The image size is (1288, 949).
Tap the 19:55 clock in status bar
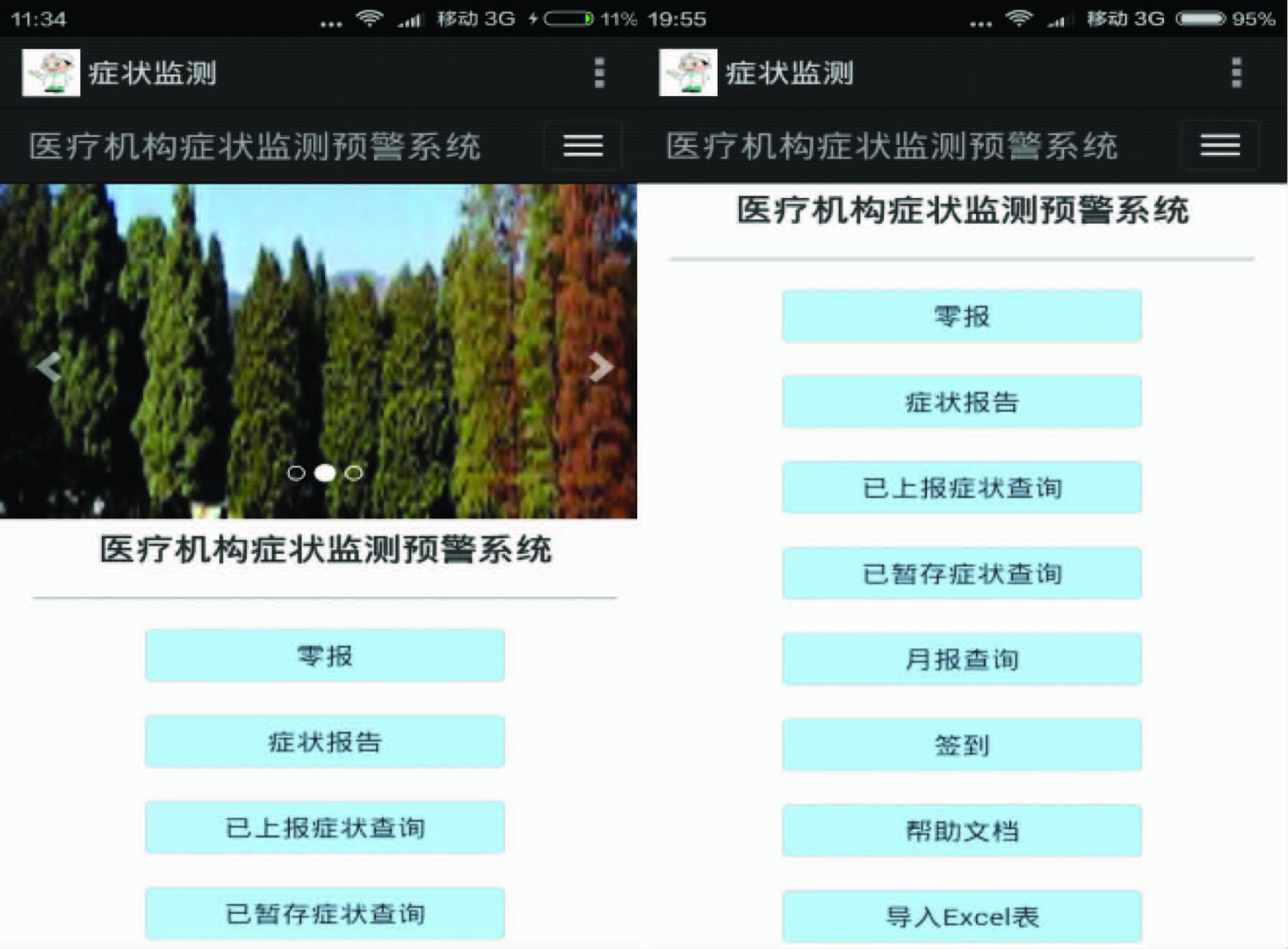pos(677,19)
